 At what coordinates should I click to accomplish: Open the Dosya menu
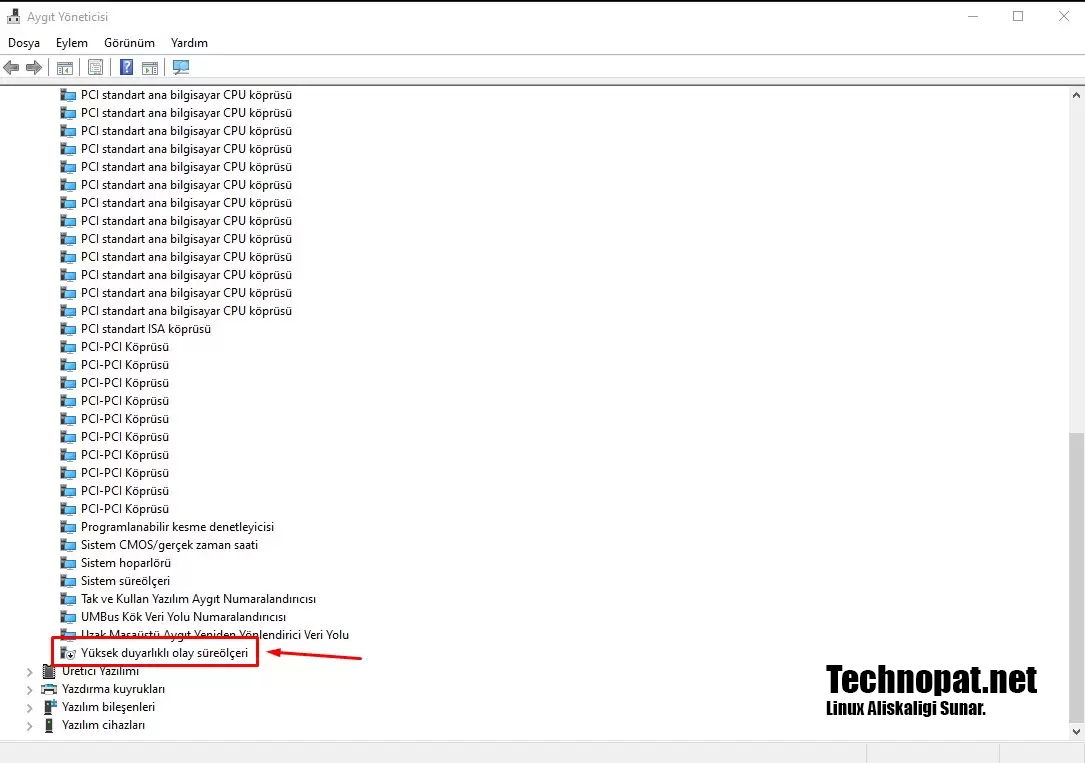(24, 43)
